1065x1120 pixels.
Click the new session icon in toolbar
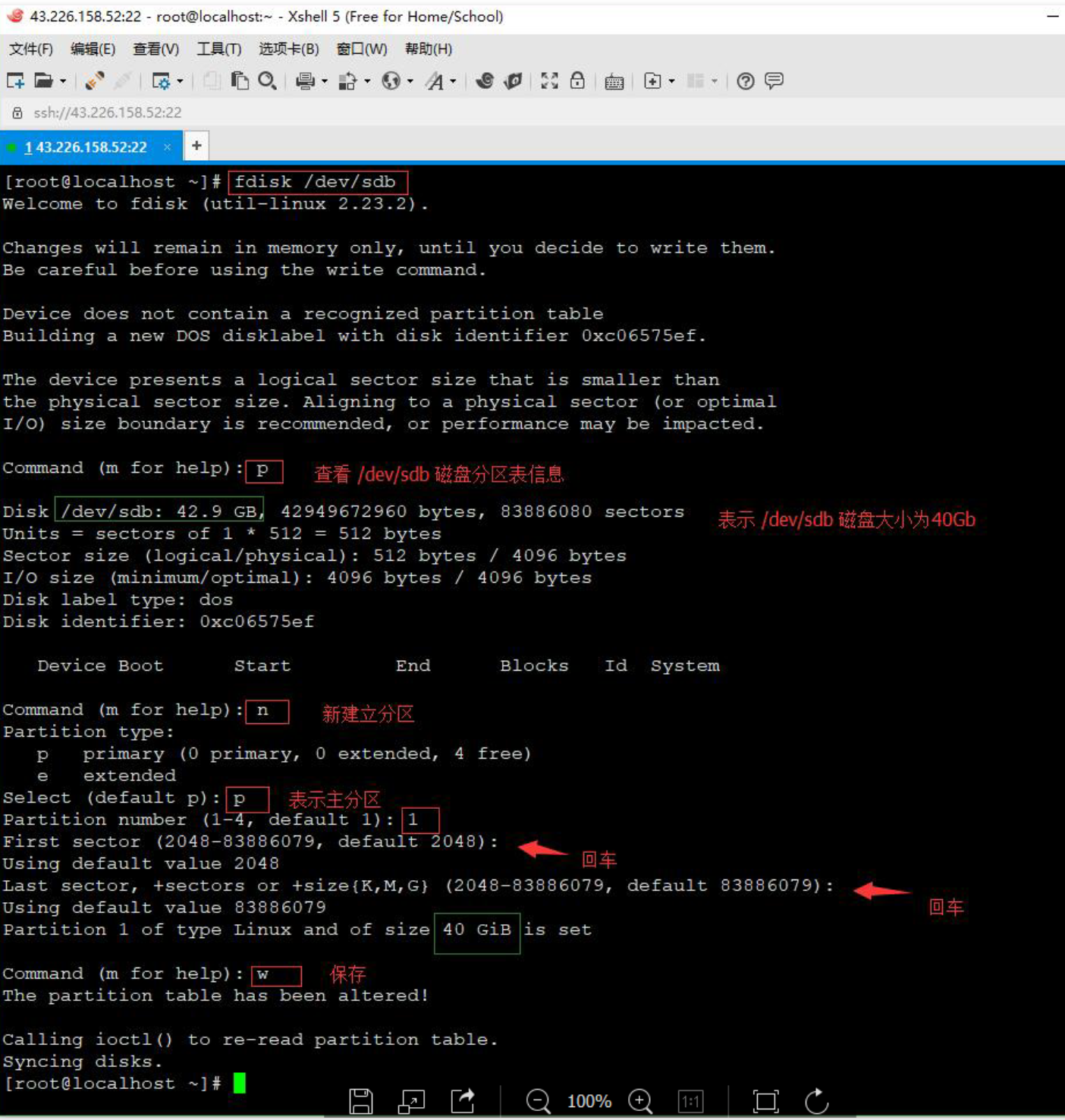[15, 80]
